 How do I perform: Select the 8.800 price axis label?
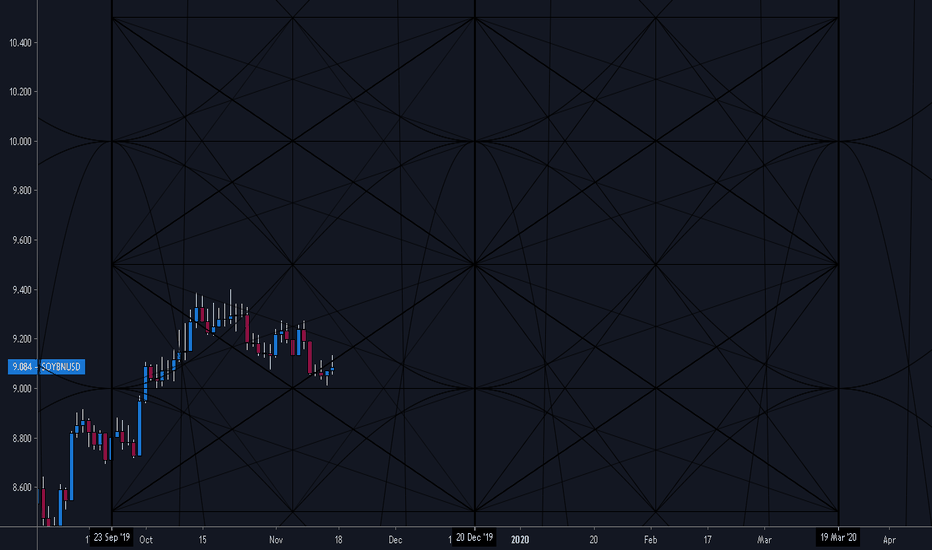[21, 438]
